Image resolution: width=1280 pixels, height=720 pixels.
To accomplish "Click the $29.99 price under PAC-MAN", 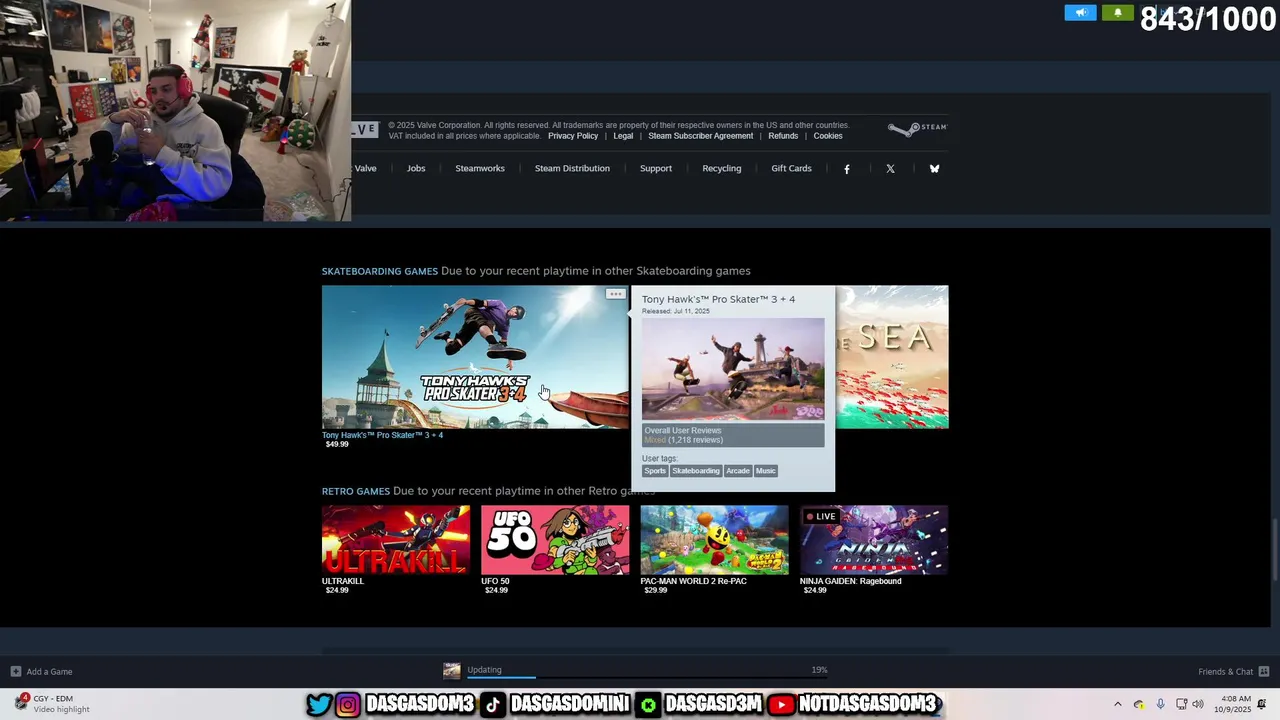I will [x=656, y=590].
